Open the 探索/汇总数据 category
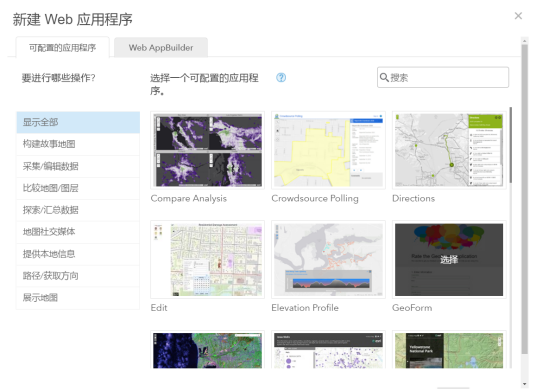 click(x=78, y=210)
